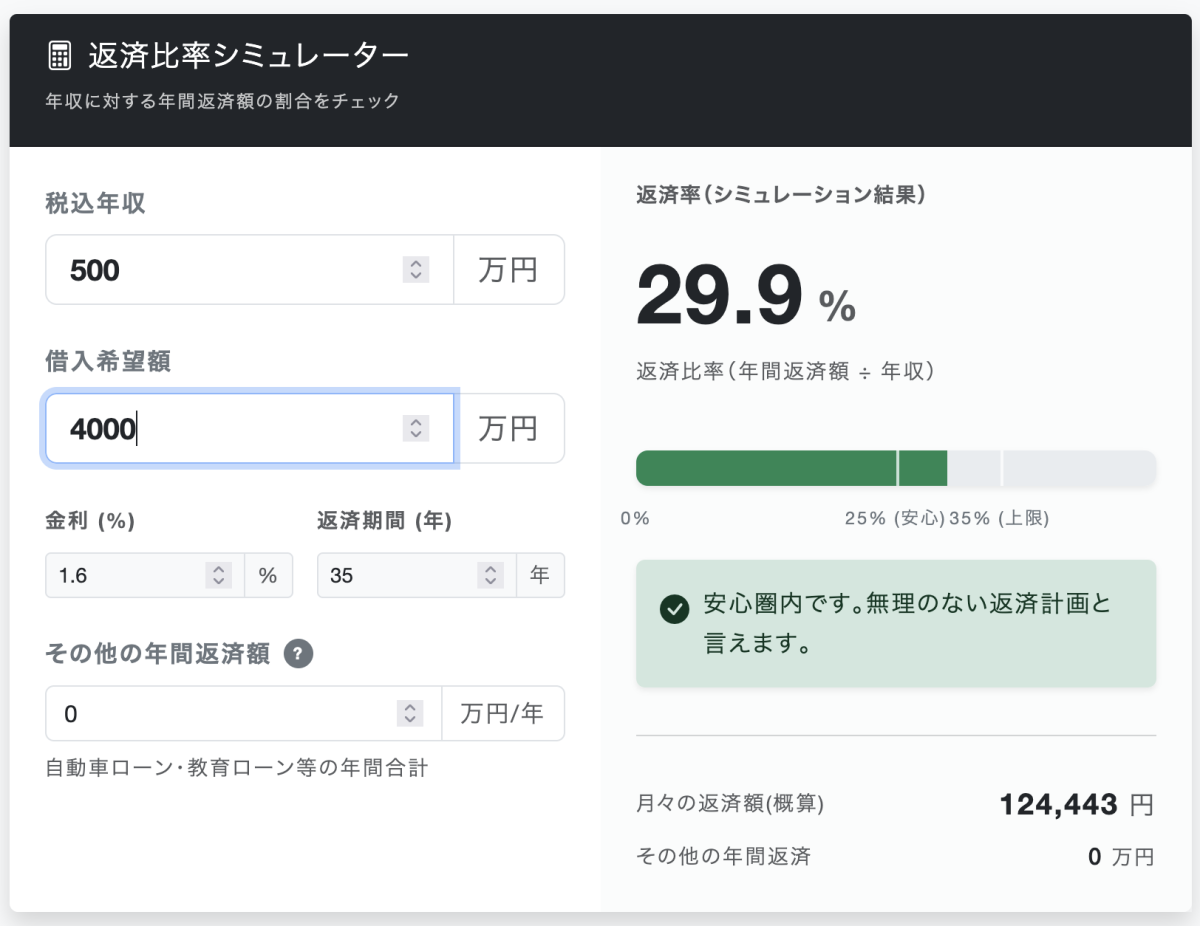This screenshot has height=926, width=1200.
Task: Open the help tooltip next to その他の年間返済額
Action: (x=300, y=654)
